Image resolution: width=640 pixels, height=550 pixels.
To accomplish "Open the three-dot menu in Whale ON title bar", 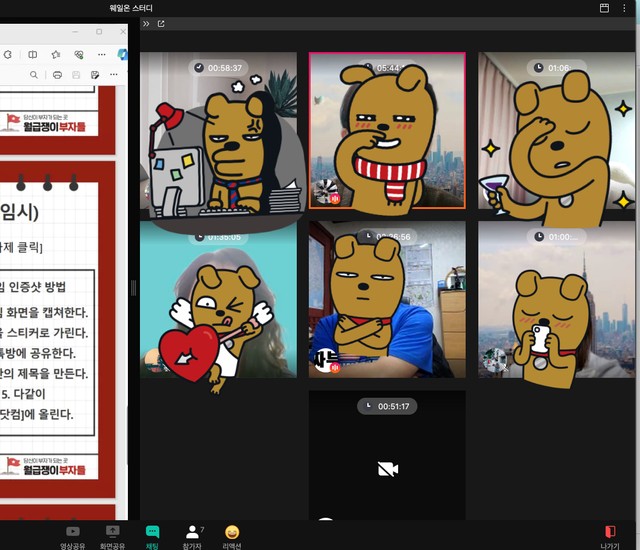I will [624, 8].
